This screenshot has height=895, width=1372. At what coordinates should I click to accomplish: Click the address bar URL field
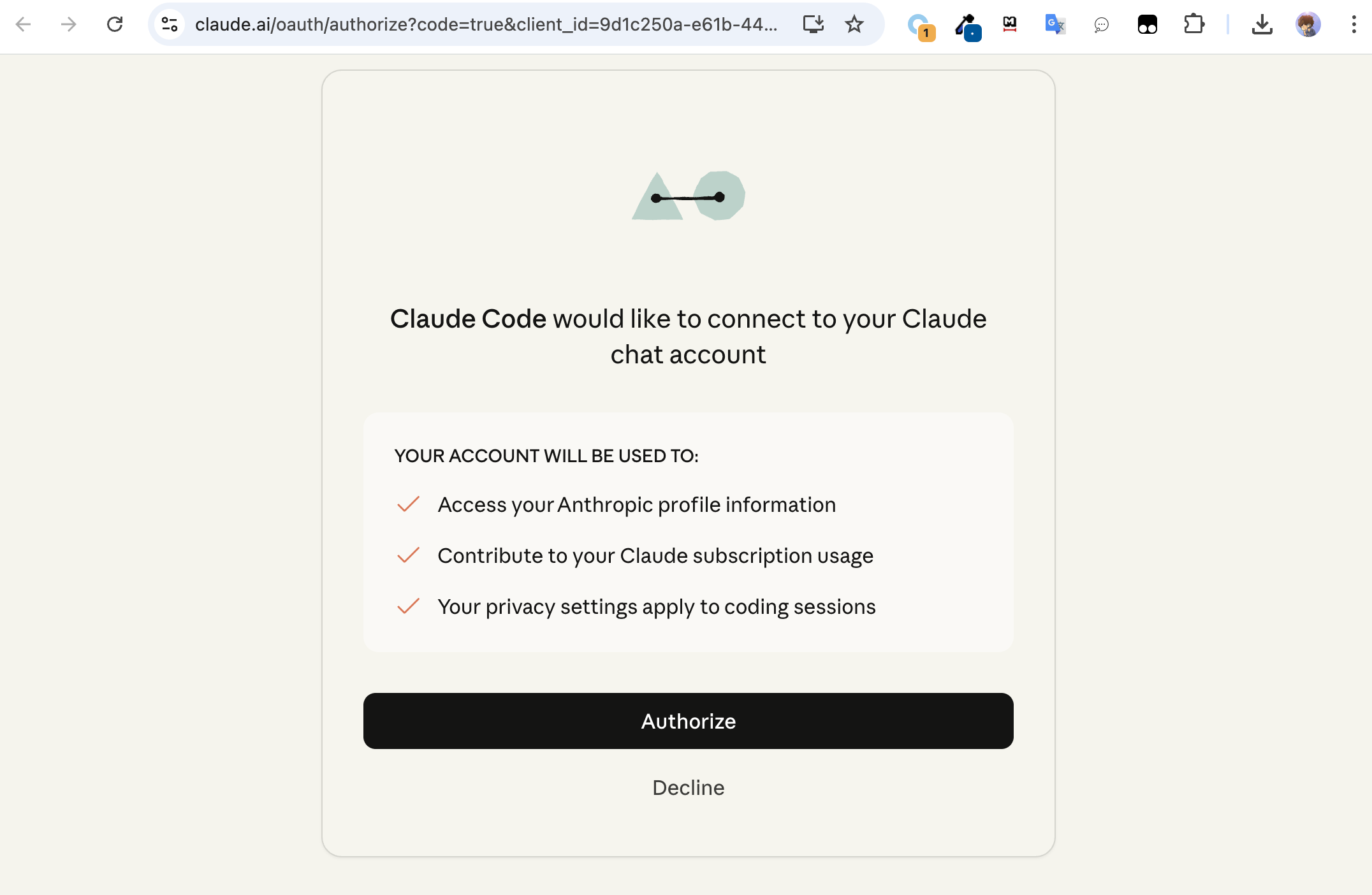pos(486,24)
